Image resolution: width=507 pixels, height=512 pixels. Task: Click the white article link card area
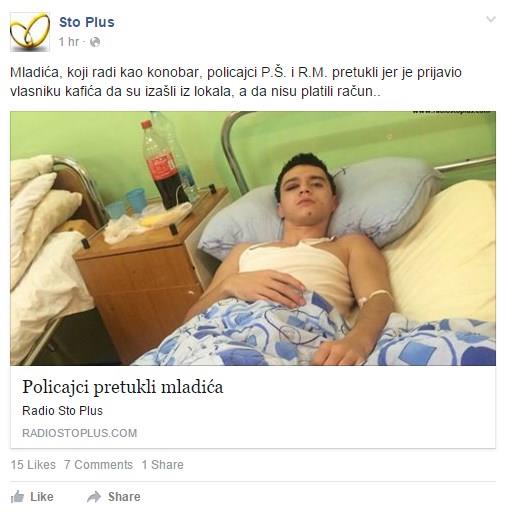coord(253,407)
